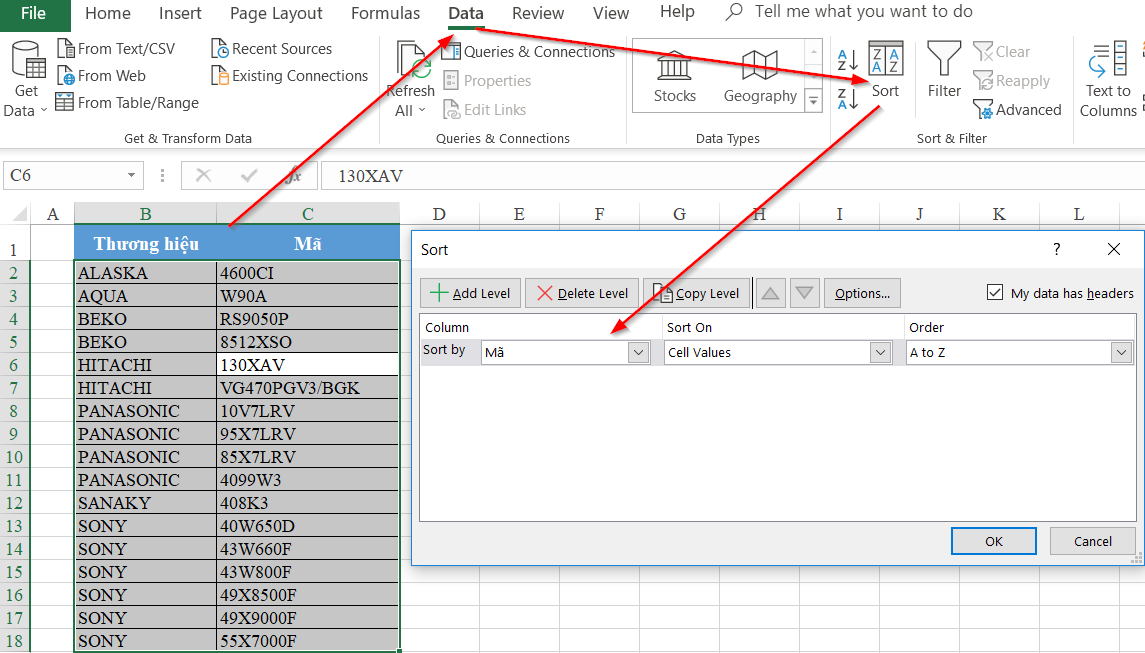Click the Insert Function fx icon
Image resolution: width=1145 pixels, height=653 pixels.
pos(293,175)
